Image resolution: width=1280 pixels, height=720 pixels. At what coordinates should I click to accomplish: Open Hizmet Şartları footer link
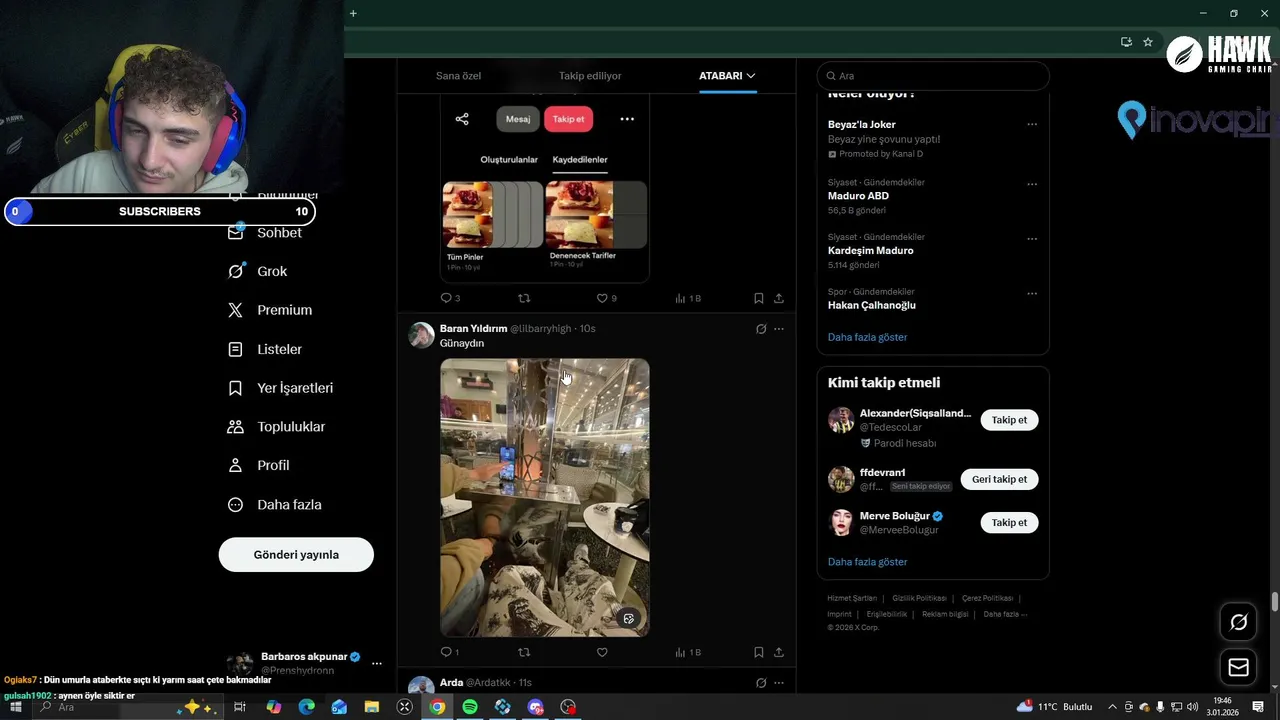(x=852, y=598)
